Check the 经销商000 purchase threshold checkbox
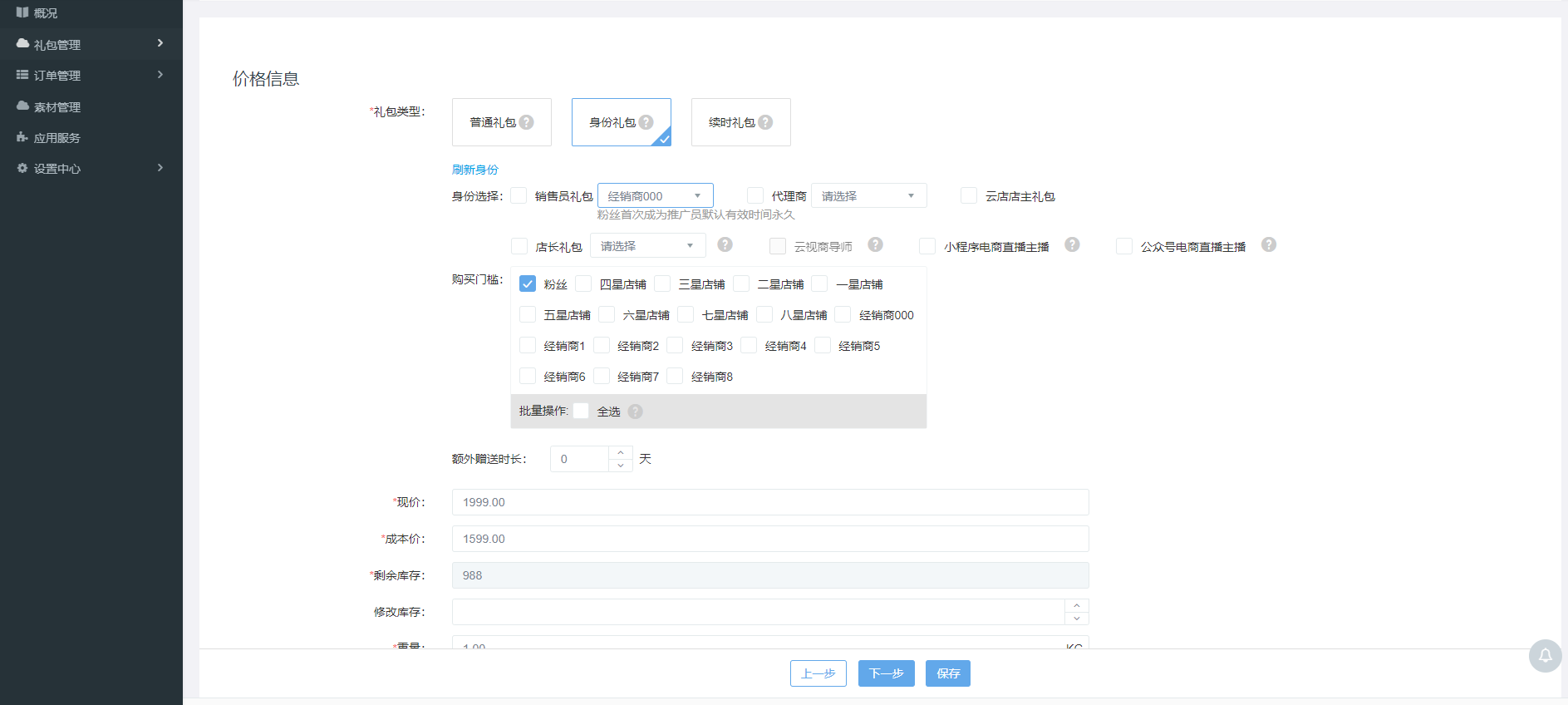 (843, 314)
